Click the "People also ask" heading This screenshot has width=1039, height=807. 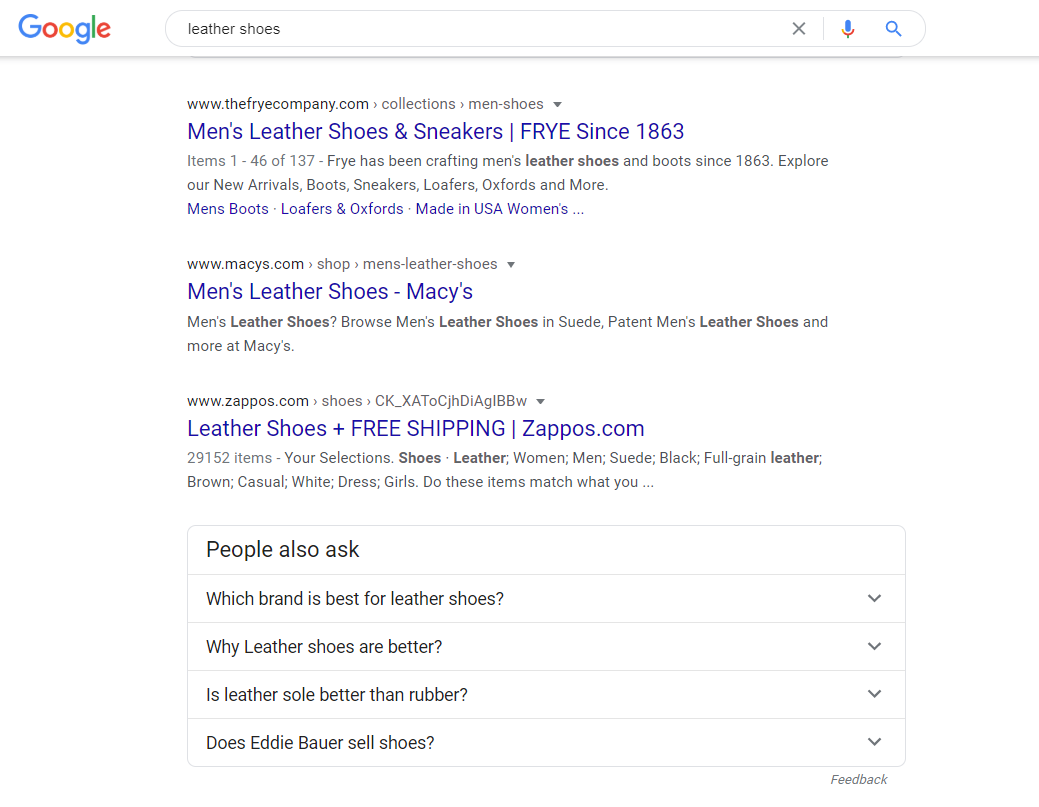(282, 549)
